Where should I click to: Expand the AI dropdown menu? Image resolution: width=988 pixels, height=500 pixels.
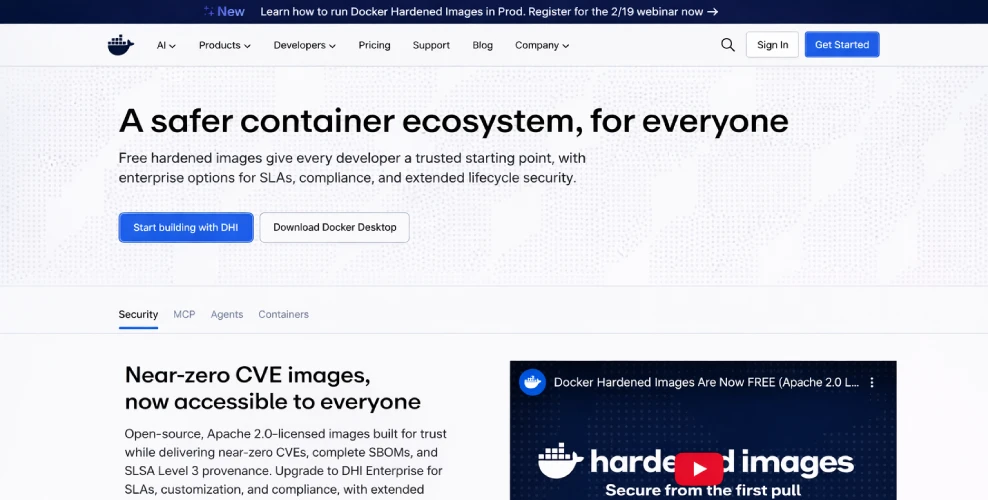166,45
